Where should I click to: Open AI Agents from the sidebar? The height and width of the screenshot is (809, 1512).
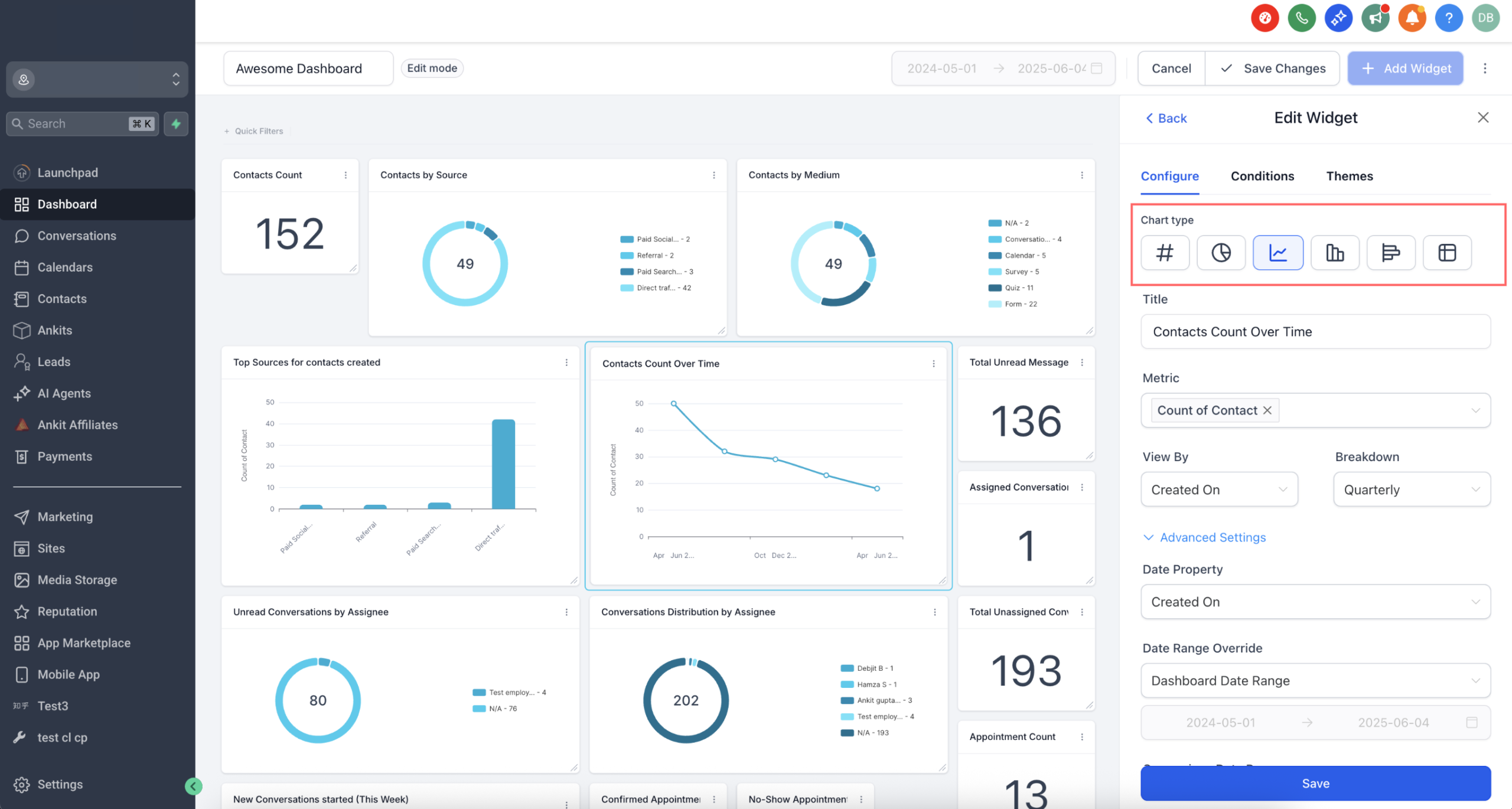point(64,393)
